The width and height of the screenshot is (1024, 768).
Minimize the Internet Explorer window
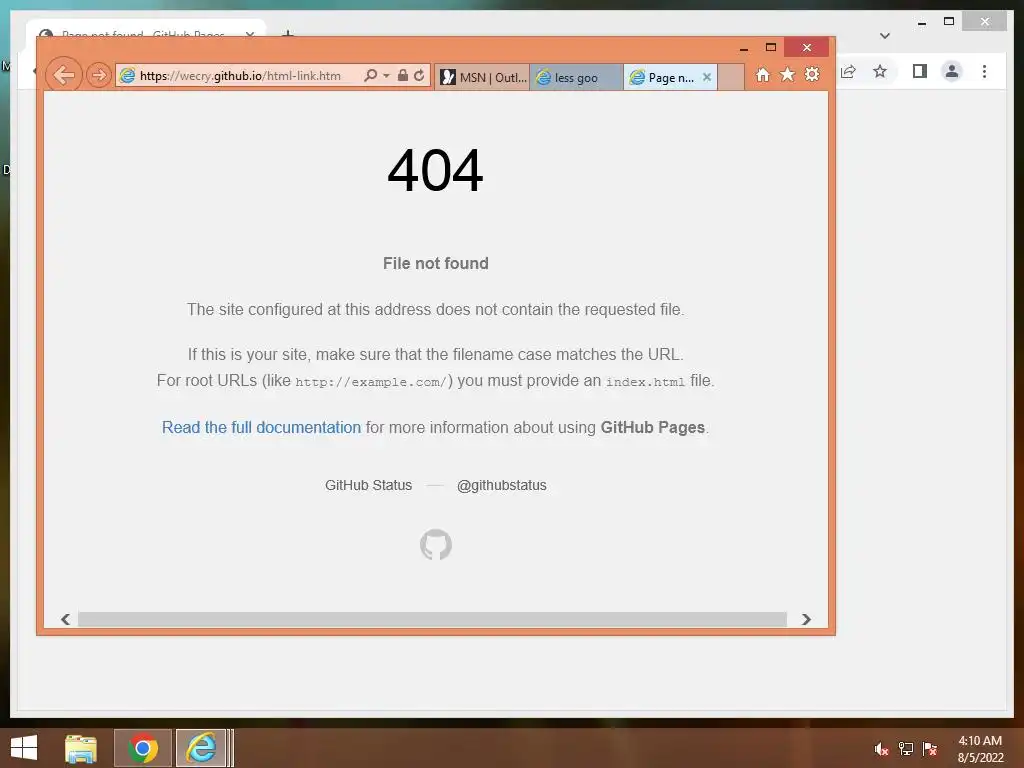(x=743, y=48)
